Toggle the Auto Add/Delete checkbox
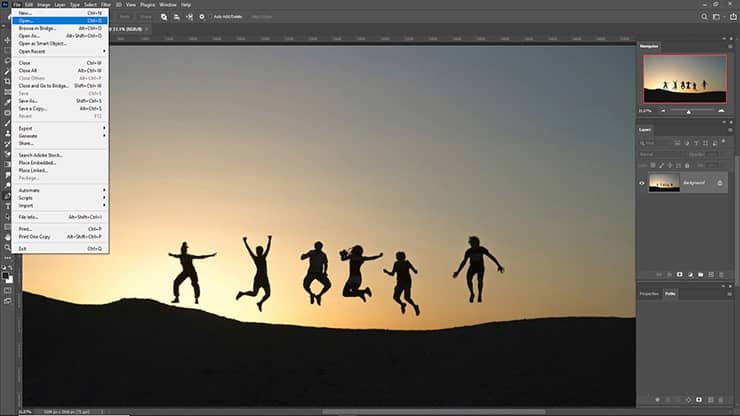 tap(210, 17)
